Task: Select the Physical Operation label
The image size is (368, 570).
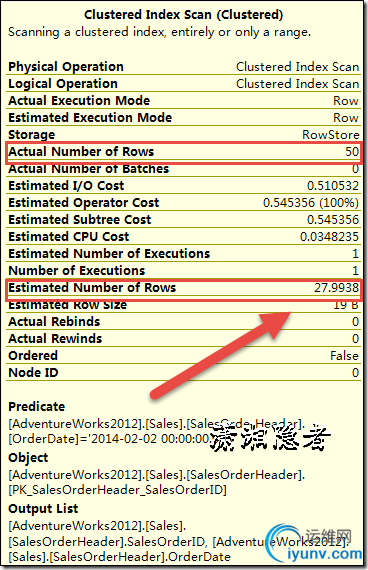Action: [x=66, y=67]
